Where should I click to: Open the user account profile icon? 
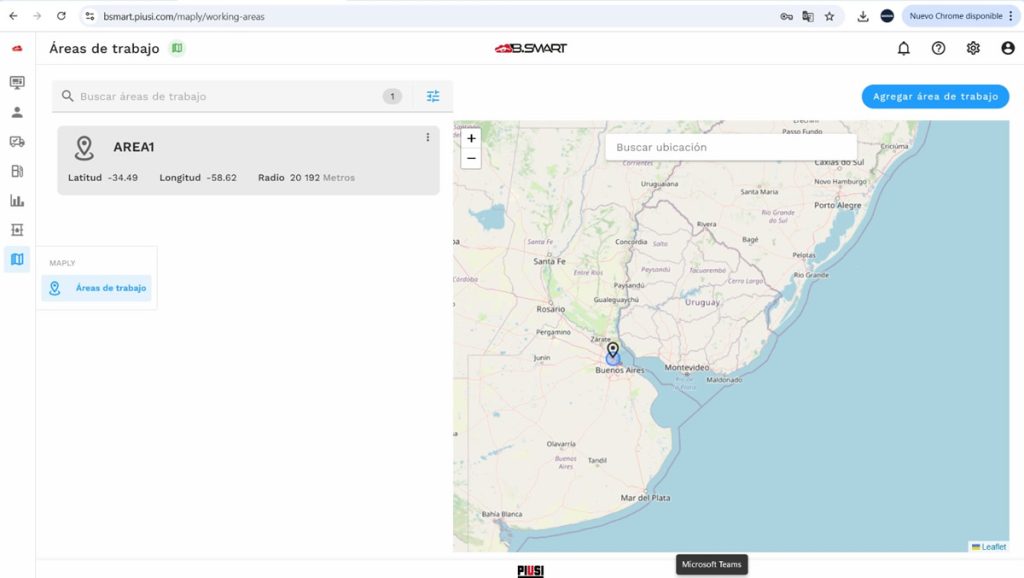click(x=1007, y=48)
